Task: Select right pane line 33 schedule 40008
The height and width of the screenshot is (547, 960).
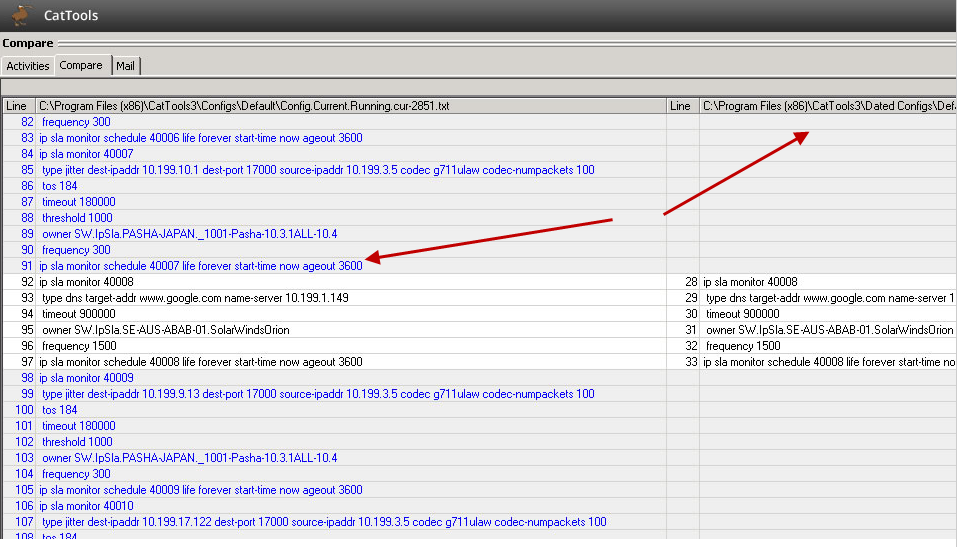Action: [829, 361]
